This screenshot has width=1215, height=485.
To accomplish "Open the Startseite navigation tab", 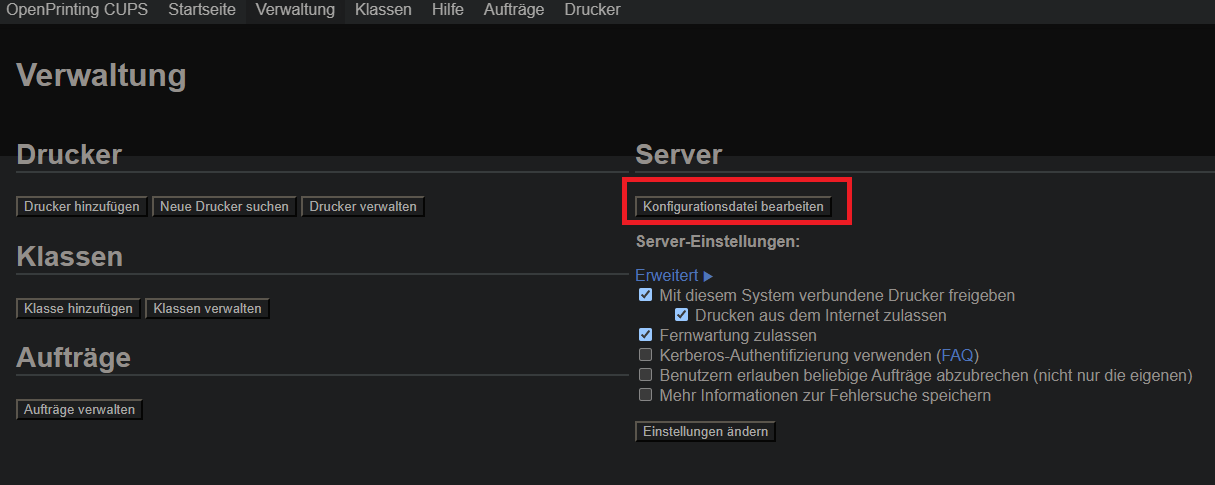I will point(201,10).
